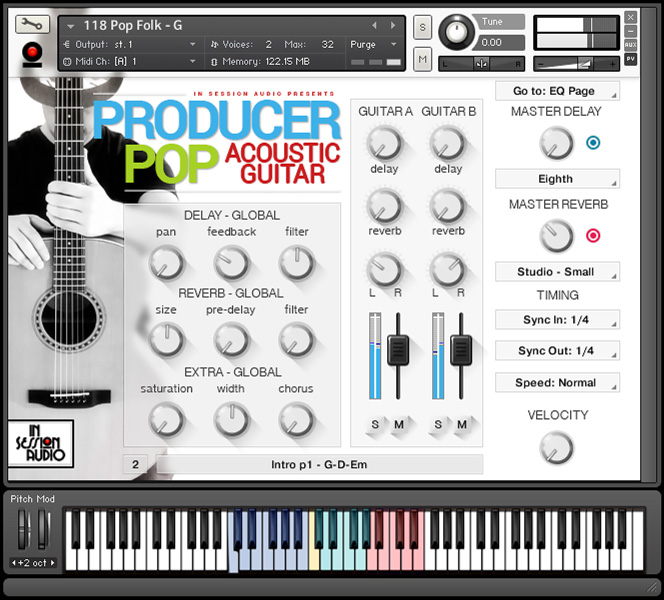Solo Guitar A
The image size is (664, 600).
coord(375,424)
